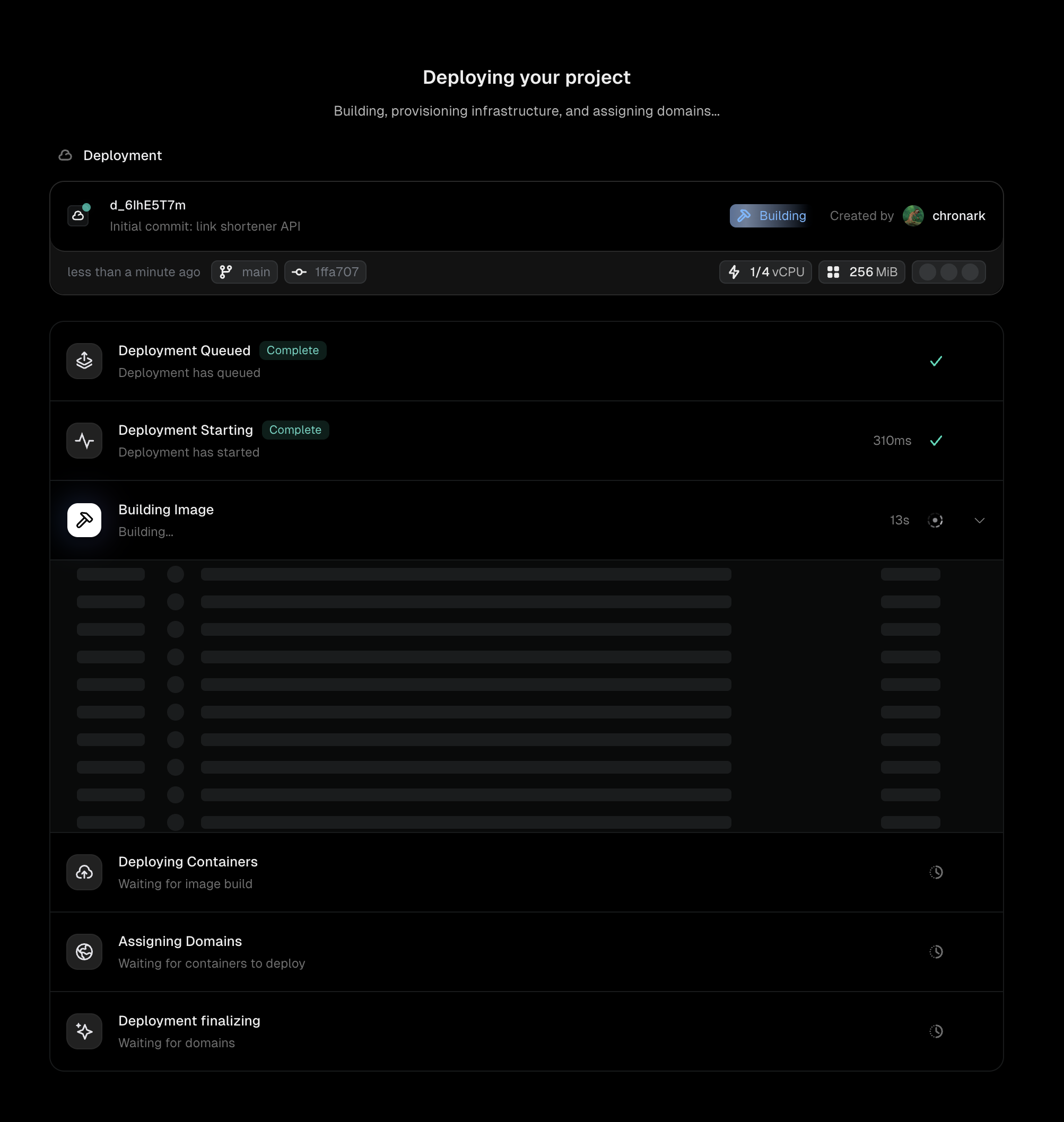
Task: Select the globe icon for Assigning Domains
Action: click(x=84, y=952)
